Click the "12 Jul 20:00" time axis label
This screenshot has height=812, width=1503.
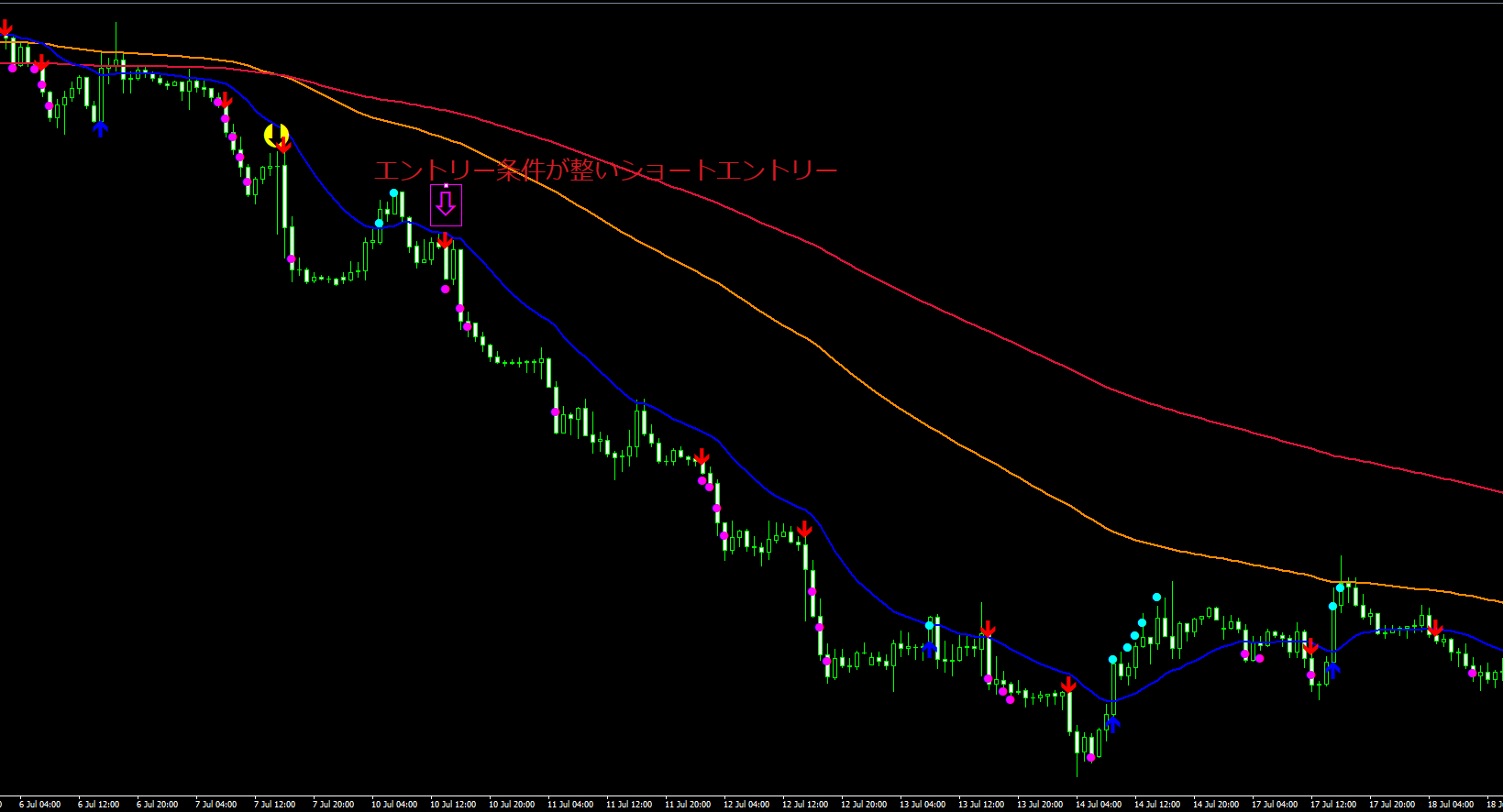[864, 805]
